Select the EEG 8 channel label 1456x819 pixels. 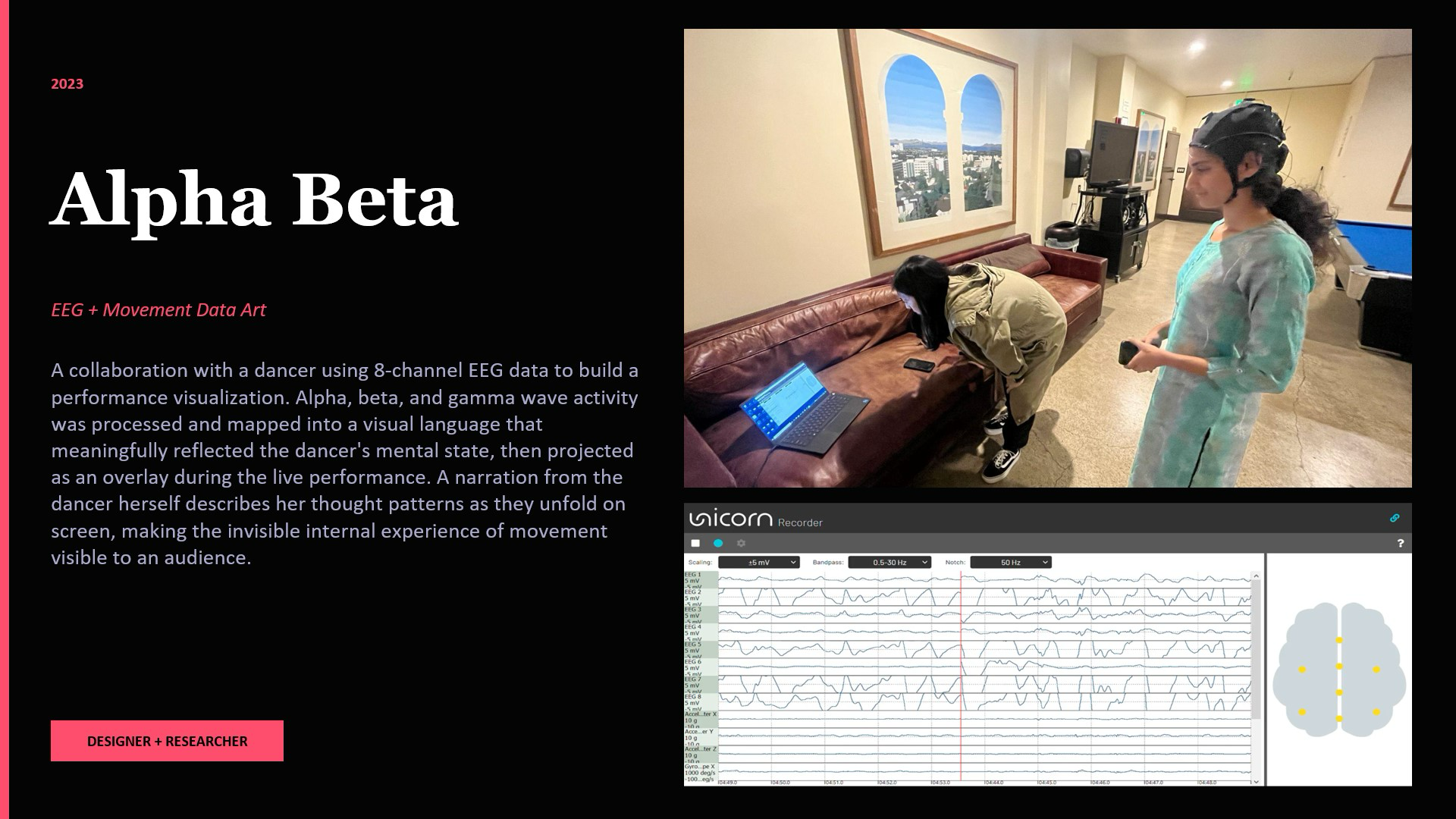coord(701,703)
